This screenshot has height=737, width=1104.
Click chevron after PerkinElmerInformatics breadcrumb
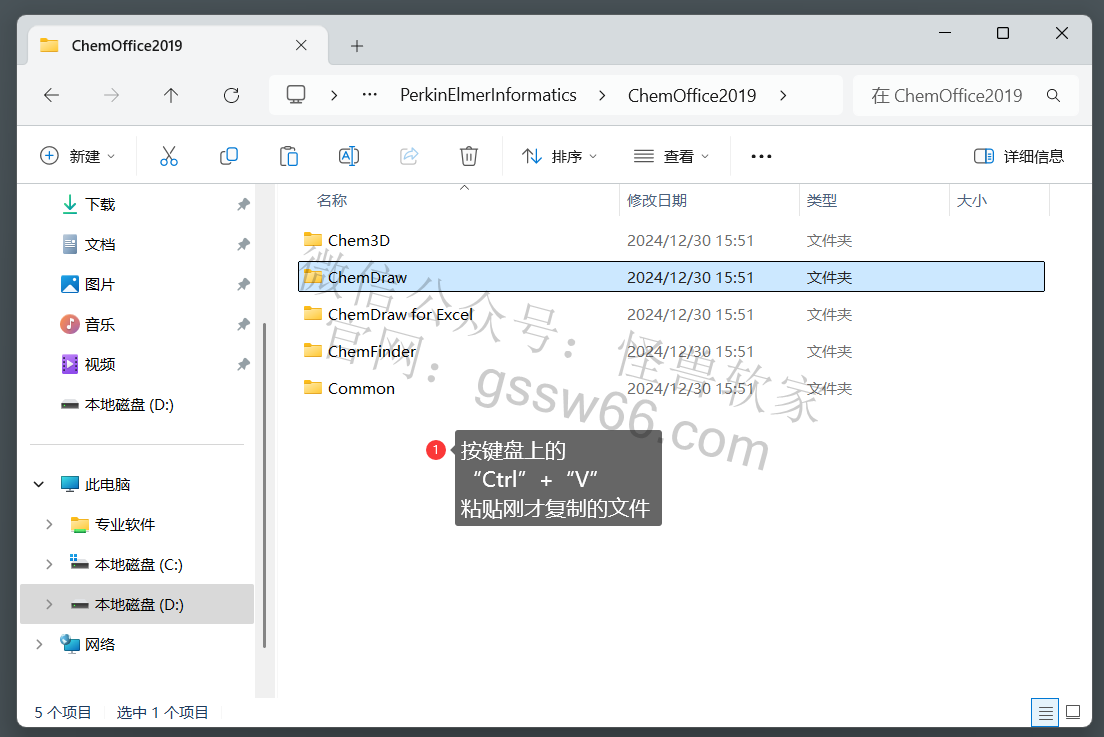[x=602, y=95]
